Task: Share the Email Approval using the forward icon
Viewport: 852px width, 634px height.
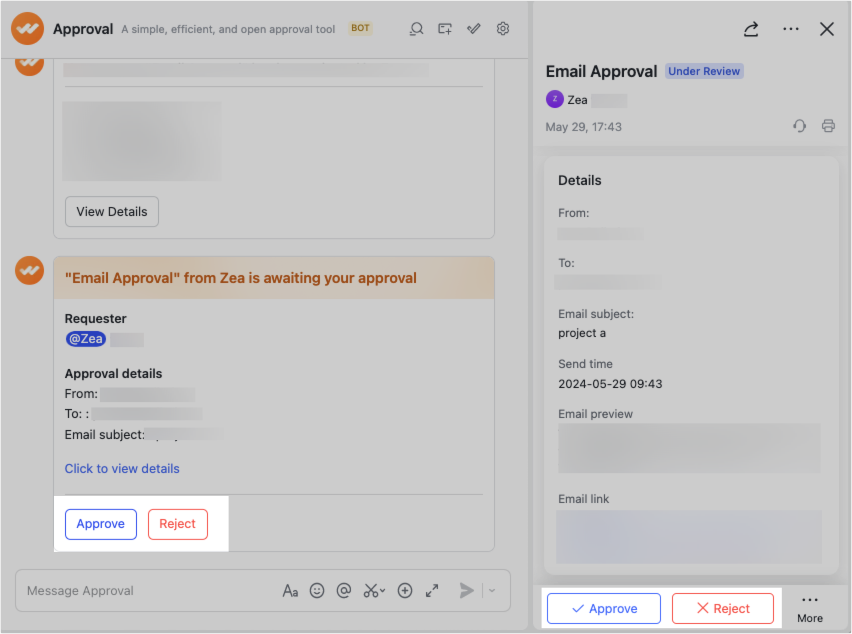Action: tap(751, 29)
